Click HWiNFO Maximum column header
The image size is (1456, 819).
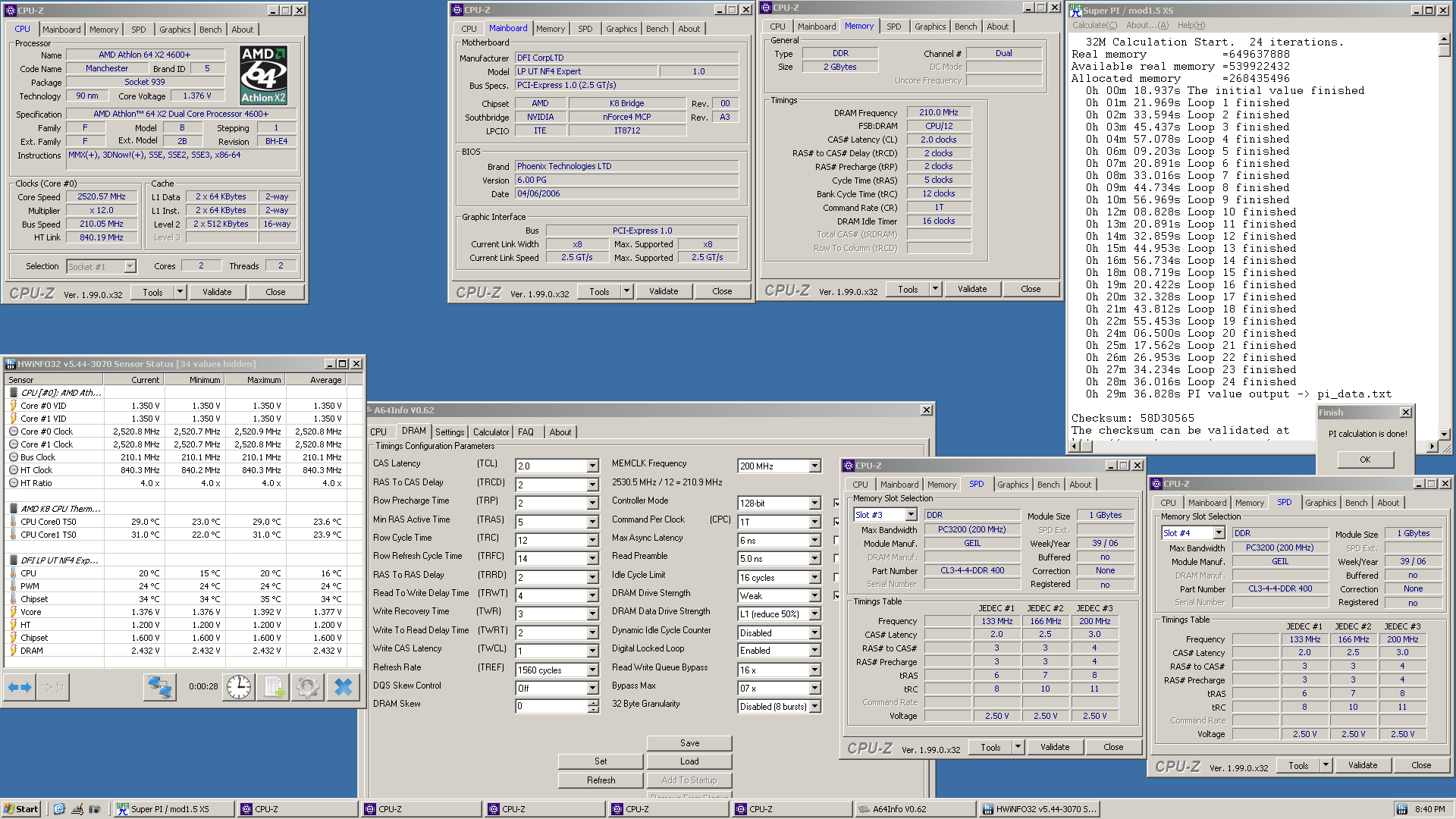(x=254, y=380)
